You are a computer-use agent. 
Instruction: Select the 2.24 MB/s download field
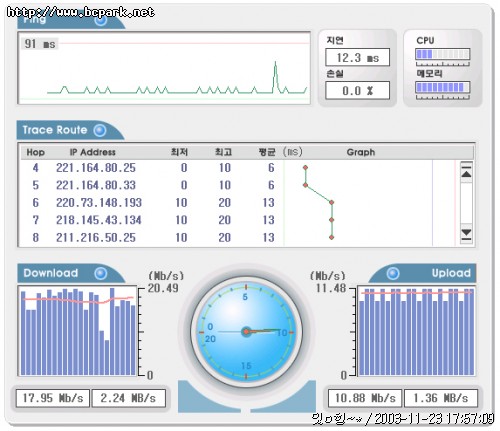pyautogui.click(x=128, y=398)
